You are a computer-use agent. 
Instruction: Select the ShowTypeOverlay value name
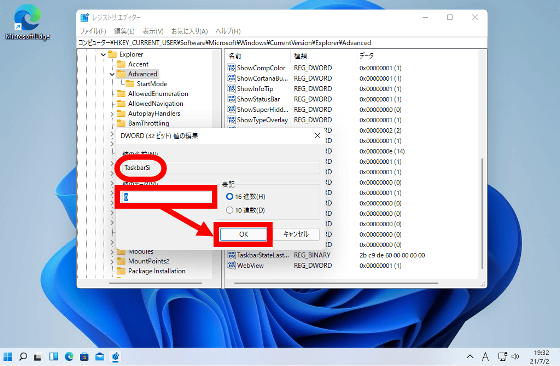coord(262,120)
